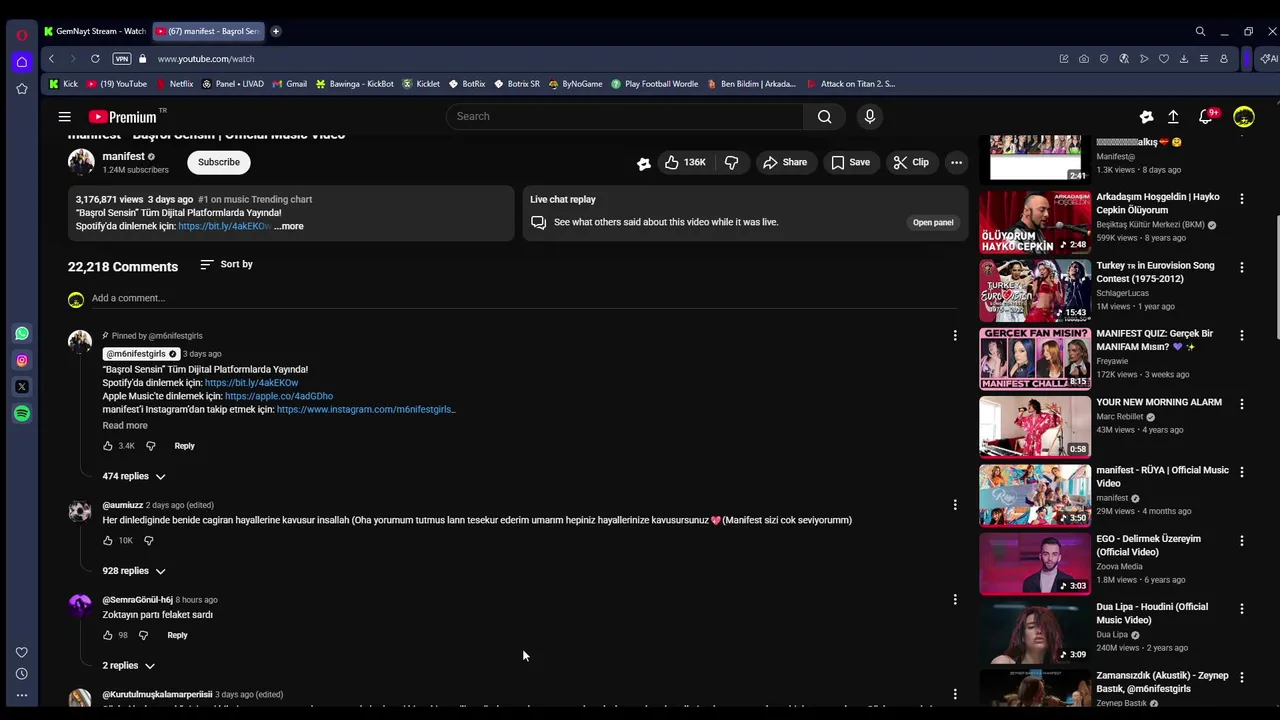Image resolution: width=1280 pixels, height=720 pixels.
Task: Expand 474 replies on the pinned comment
Action: (x=134, y=477)
